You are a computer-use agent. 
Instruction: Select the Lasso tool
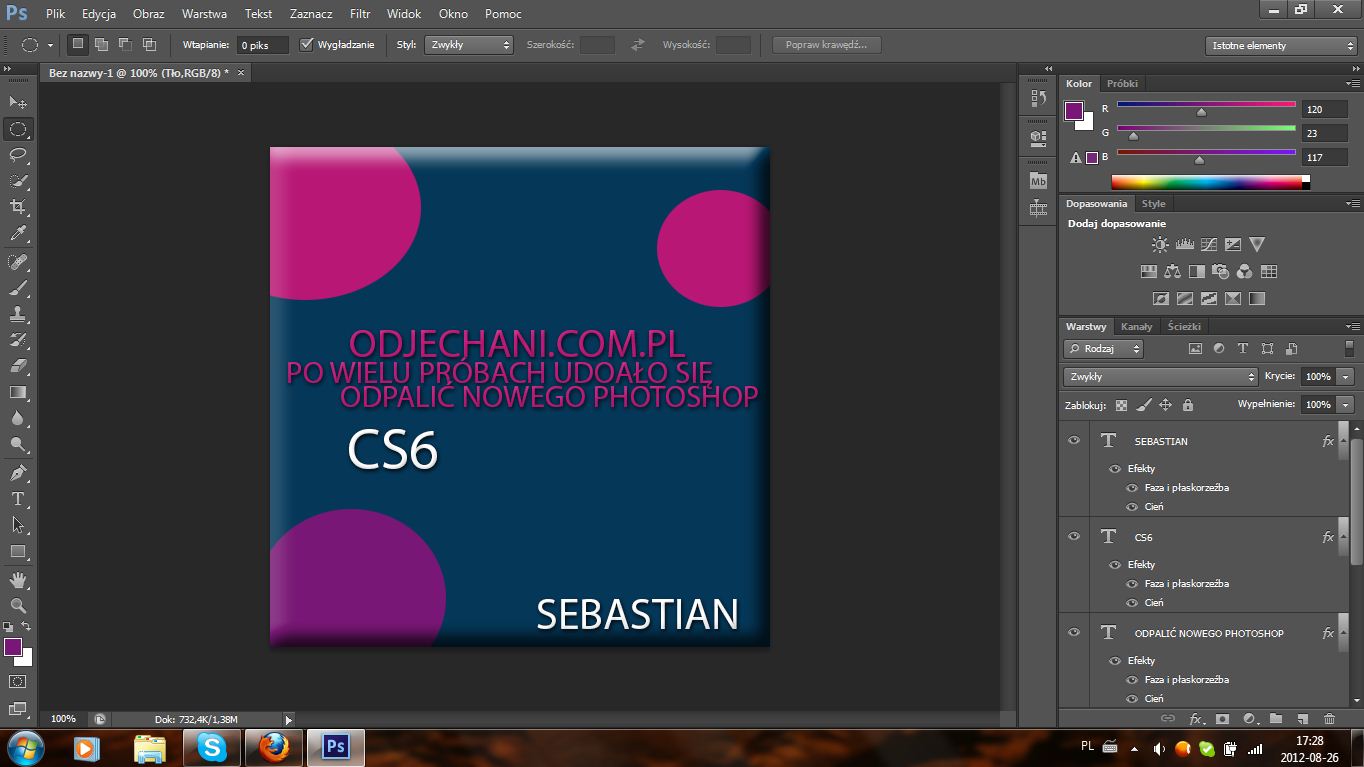[x=18, y=155]
